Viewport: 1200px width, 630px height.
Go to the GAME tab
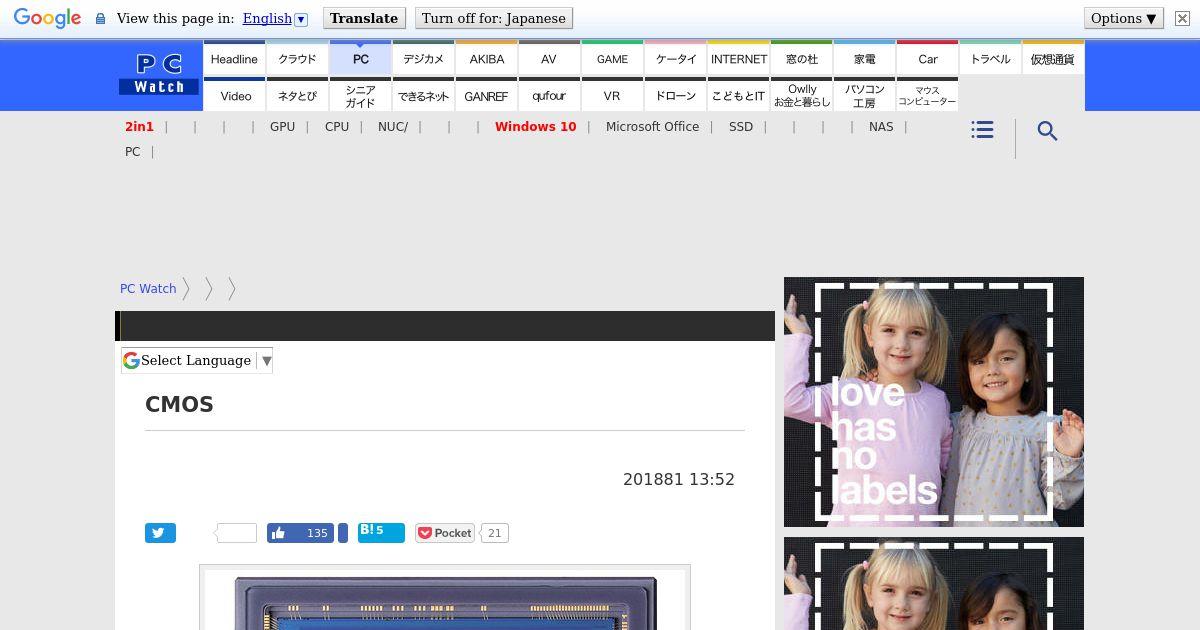point(612,58)
